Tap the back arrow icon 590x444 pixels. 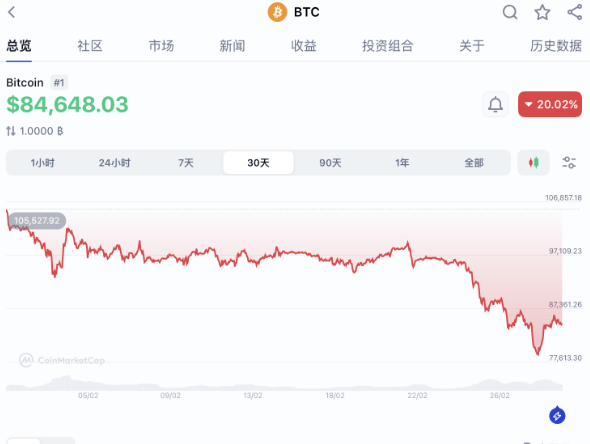click(12, 12)
